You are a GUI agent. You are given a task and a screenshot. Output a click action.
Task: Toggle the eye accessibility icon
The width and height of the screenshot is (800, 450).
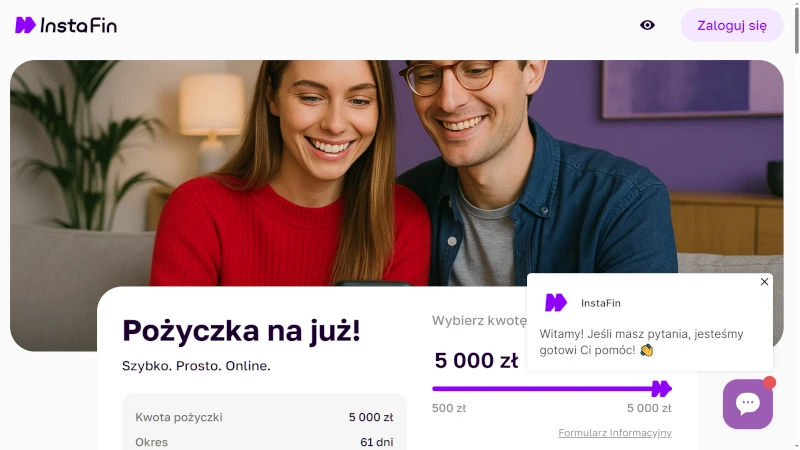click(x=647, y=25)
